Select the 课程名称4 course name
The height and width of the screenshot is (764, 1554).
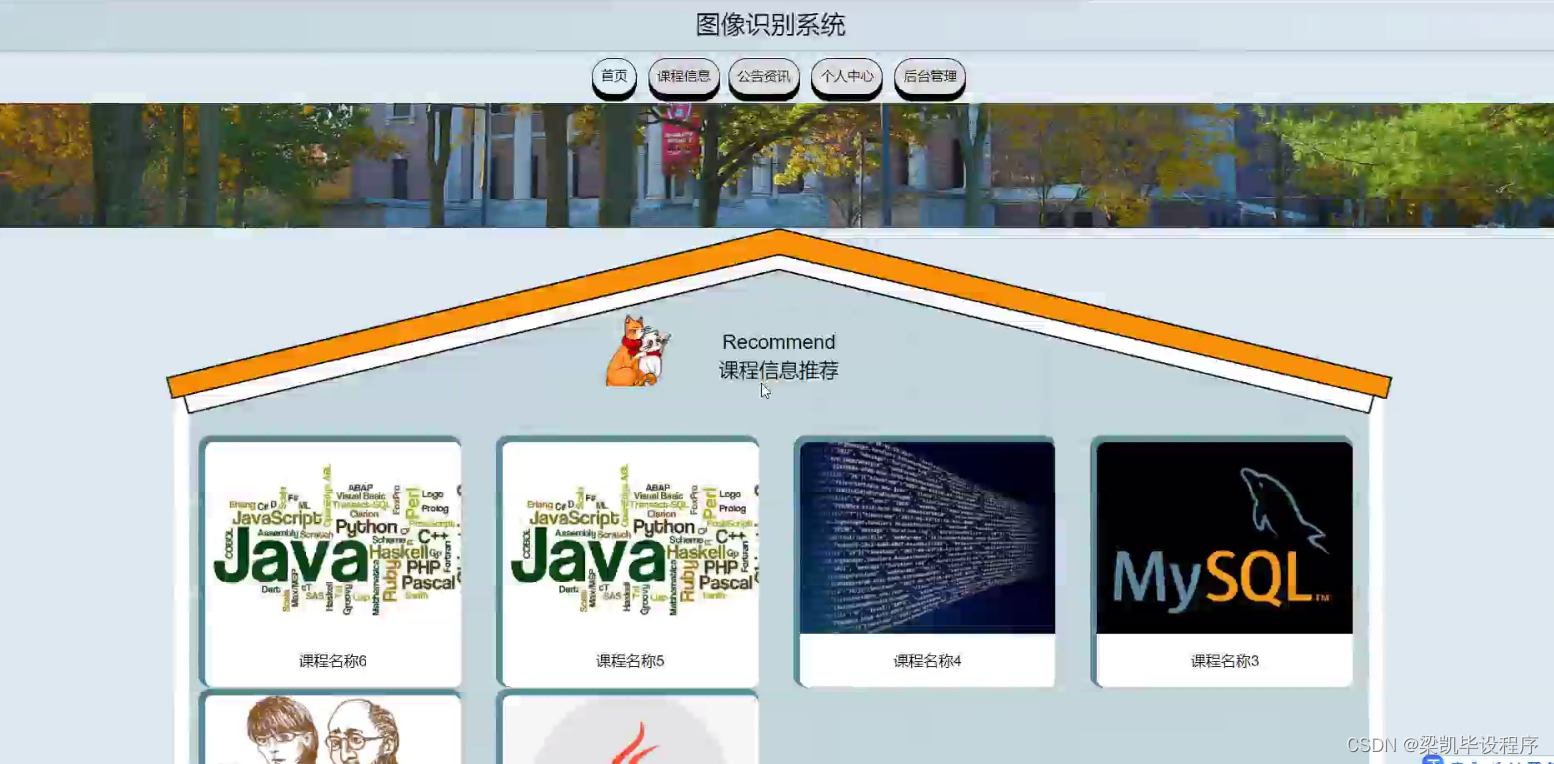point(924,661)
